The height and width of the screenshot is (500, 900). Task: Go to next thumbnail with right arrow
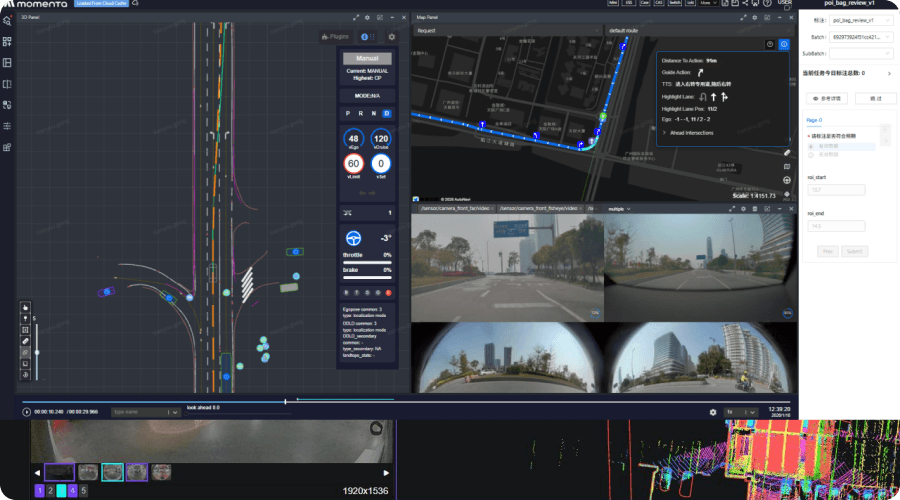click(x=386, y=473)
